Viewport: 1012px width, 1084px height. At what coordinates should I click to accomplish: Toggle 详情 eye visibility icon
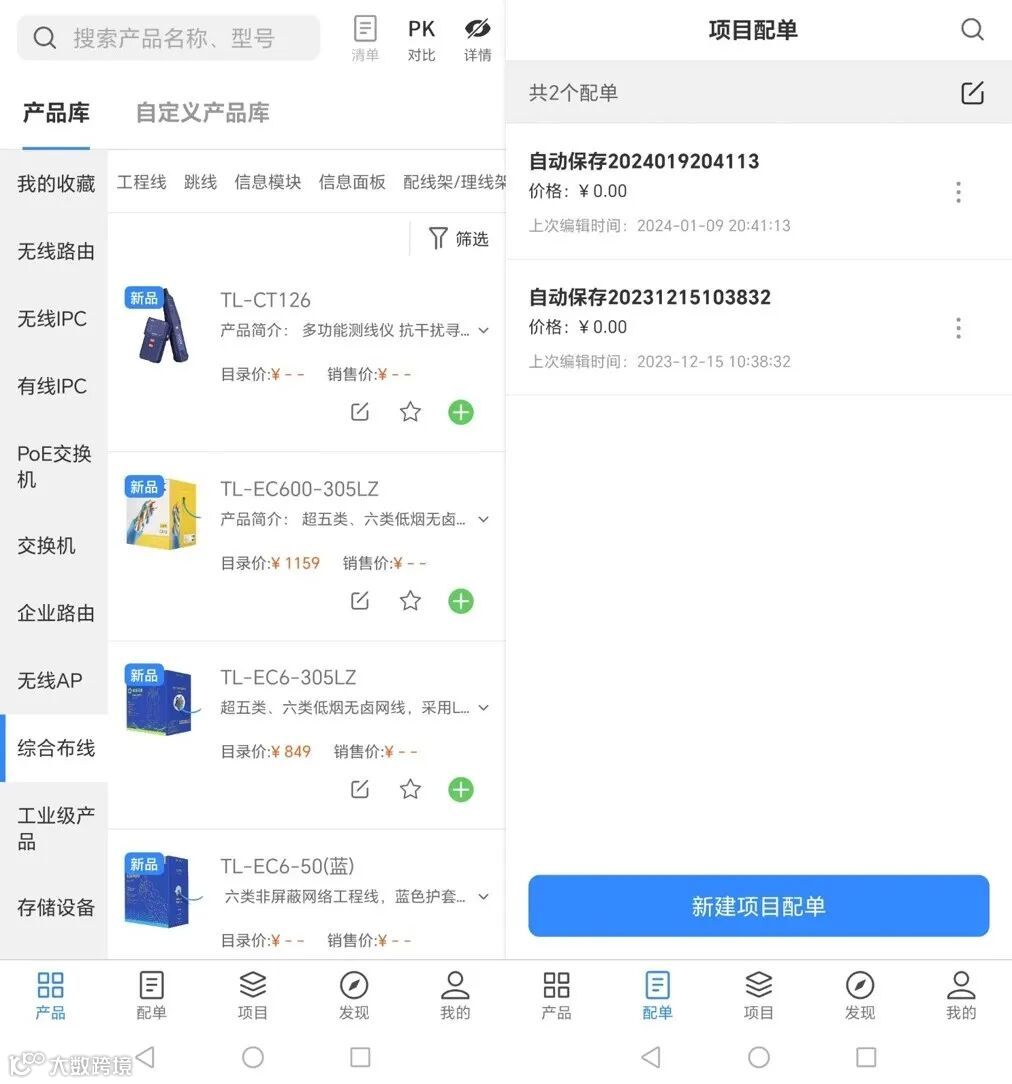point(478,39)
